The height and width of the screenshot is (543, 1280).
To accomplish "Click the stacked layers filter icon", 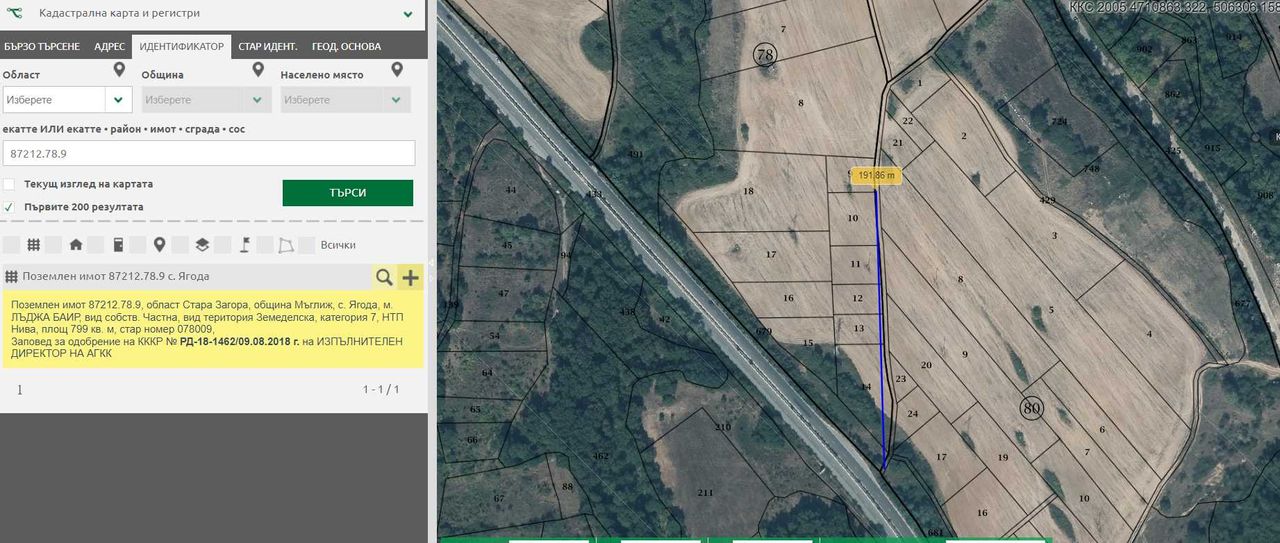I will [202, 245].
